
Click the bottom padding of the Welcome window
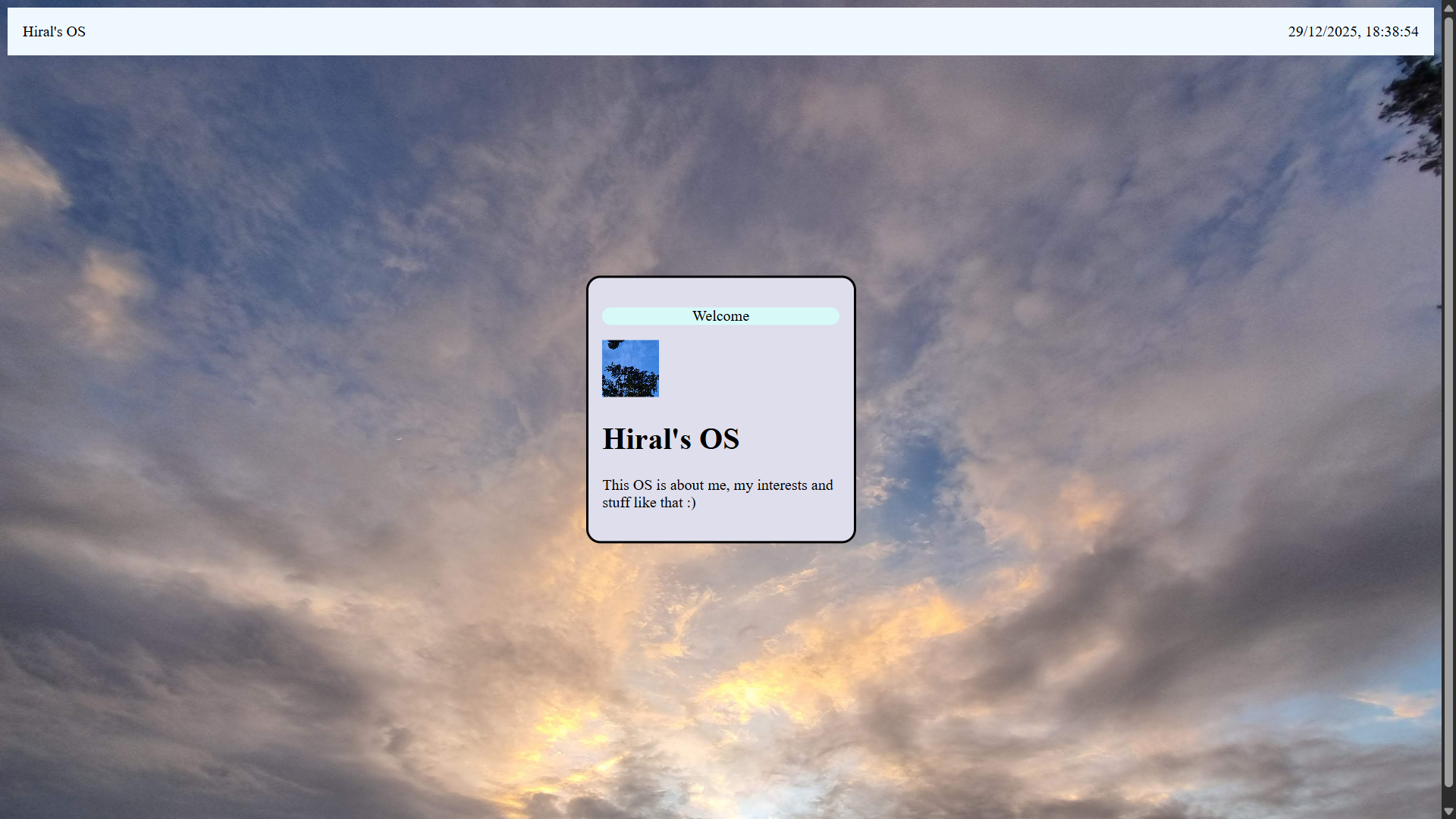[x=720, y=529]
